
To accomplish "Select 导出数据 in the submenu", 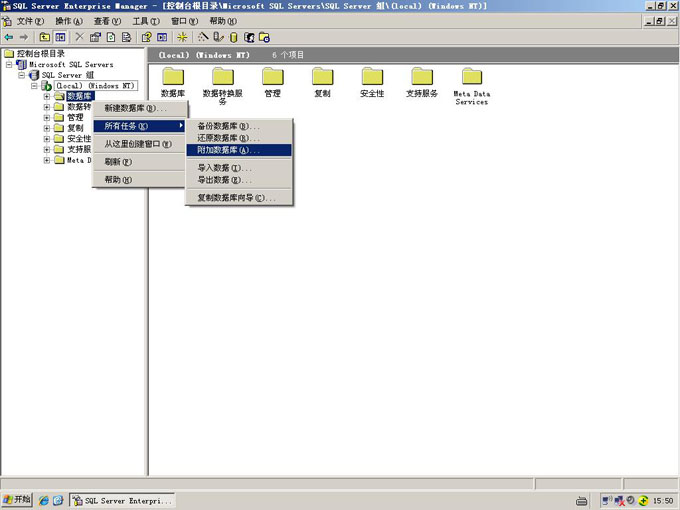I will [x=239, y=180].
